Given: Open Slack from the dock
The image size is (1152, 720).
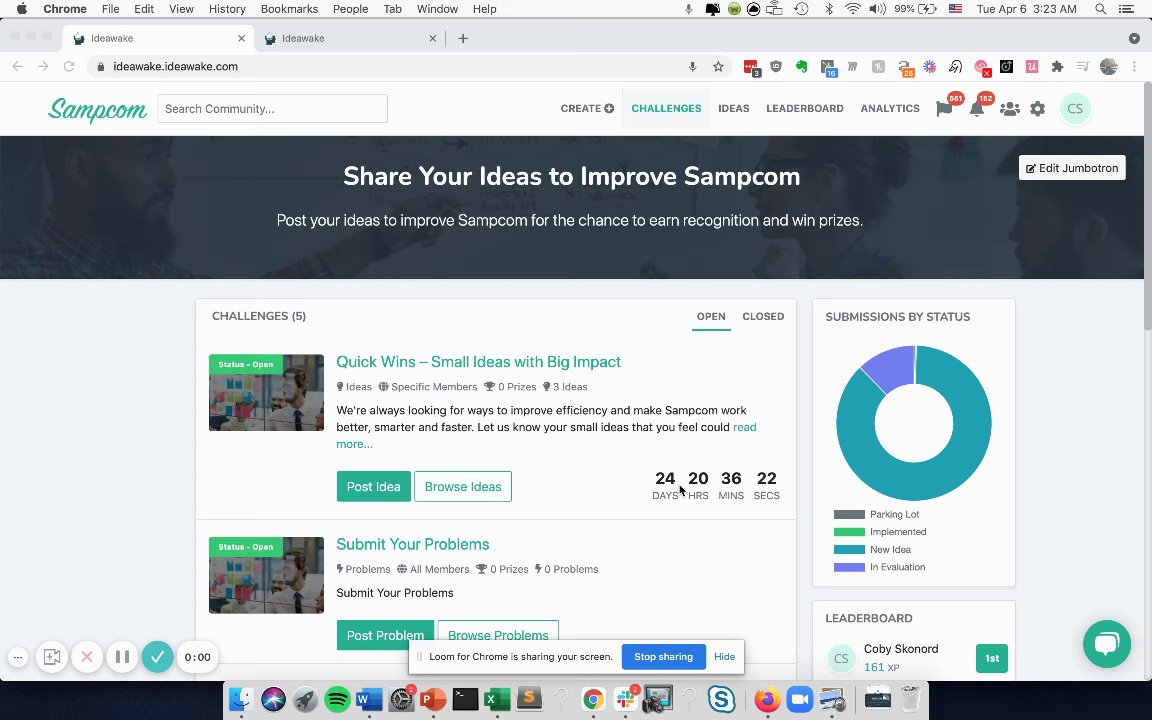Looking at the screenshot, I should pyautogui.click(x=625, y=699).
